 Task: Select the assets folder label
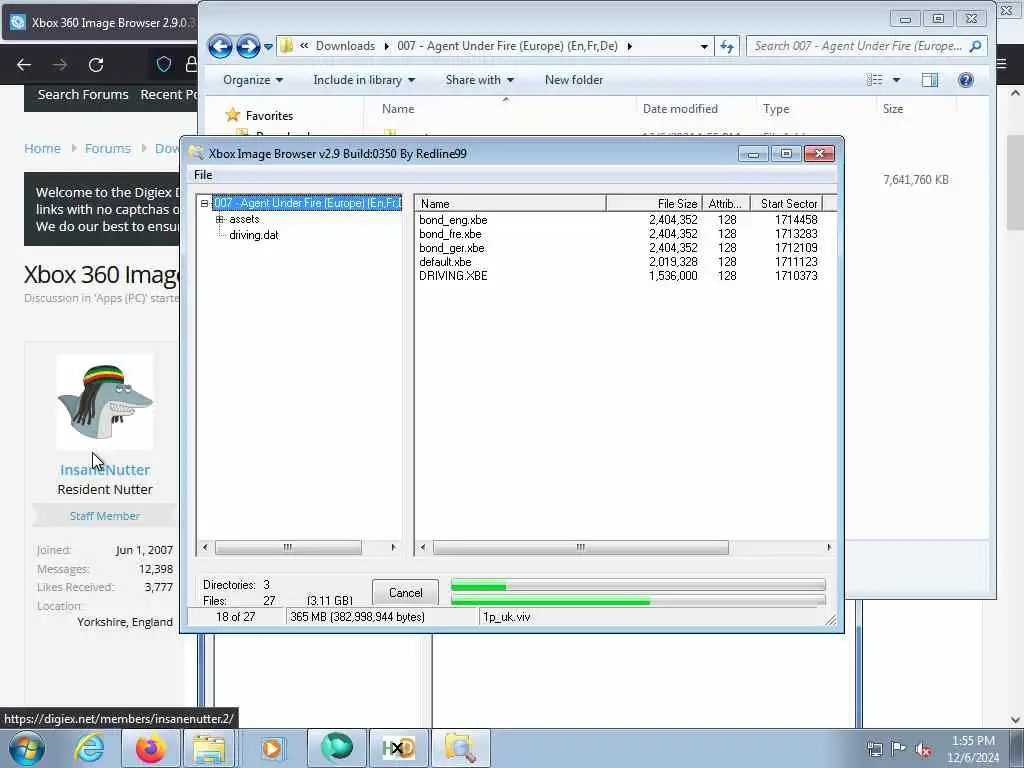coord(244,219)
